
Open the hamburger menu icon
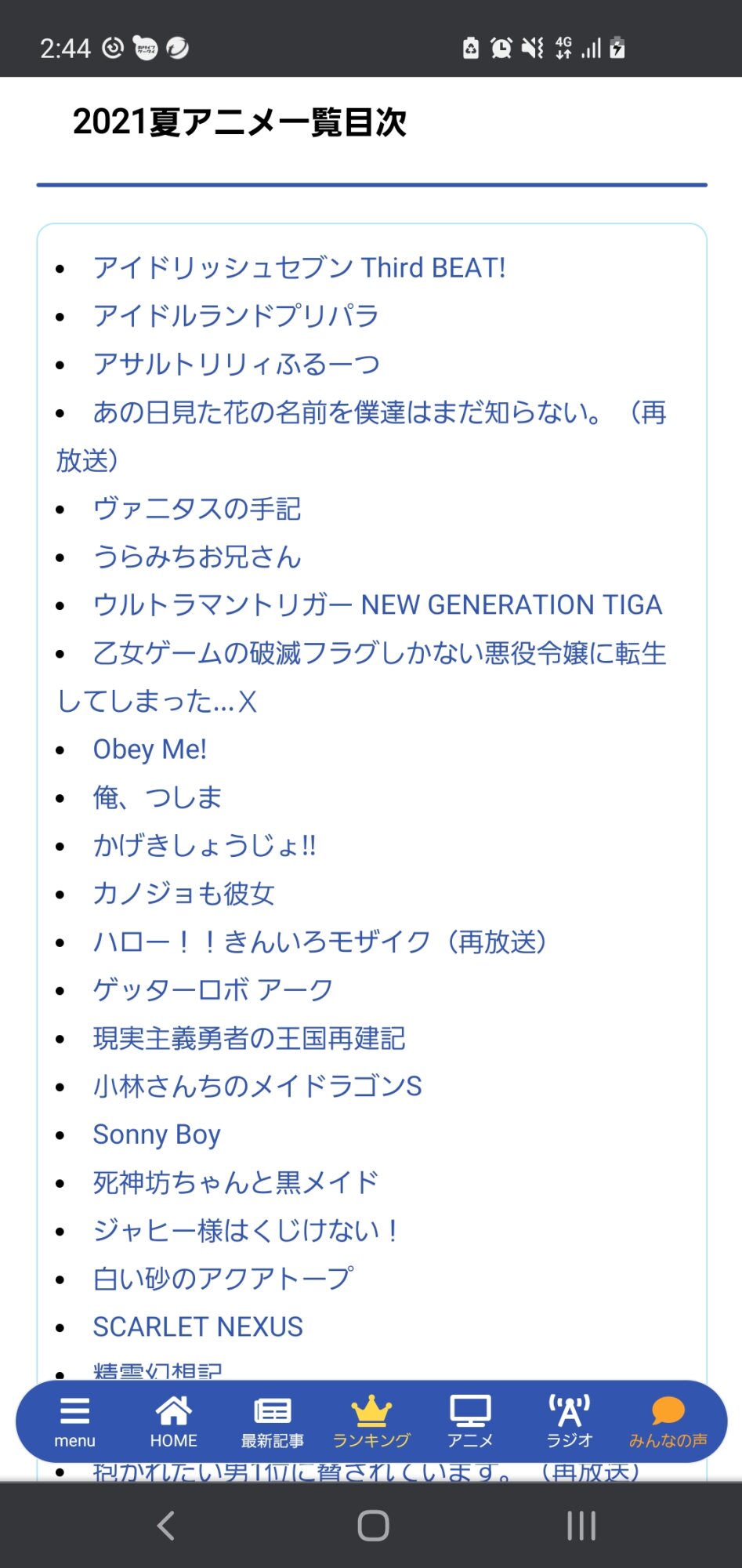tap(74, 1412)
